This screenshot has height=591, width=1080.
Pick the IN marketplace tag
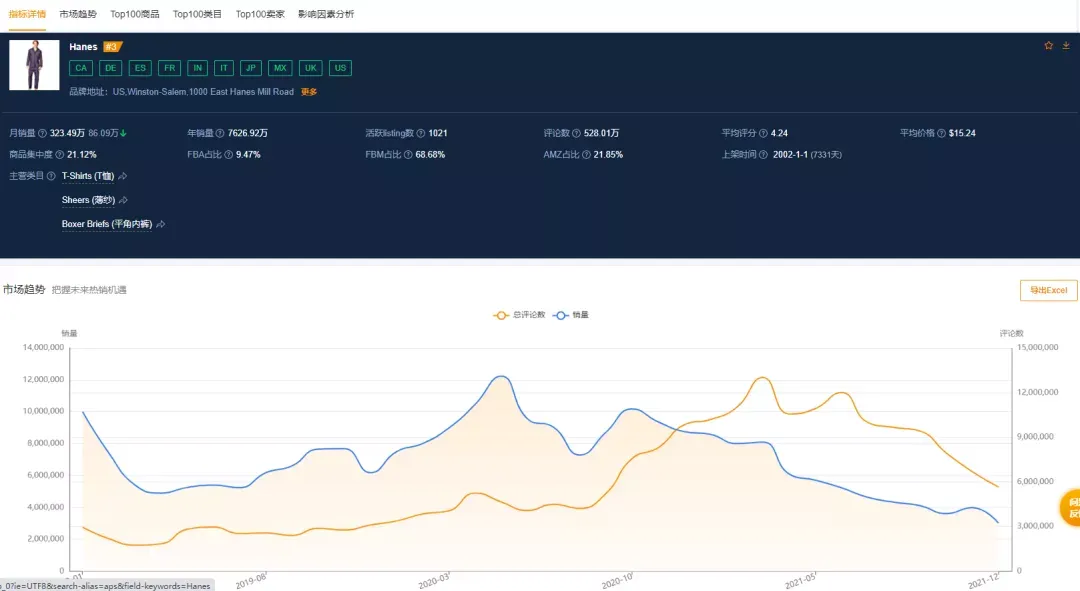coord(198,68)
